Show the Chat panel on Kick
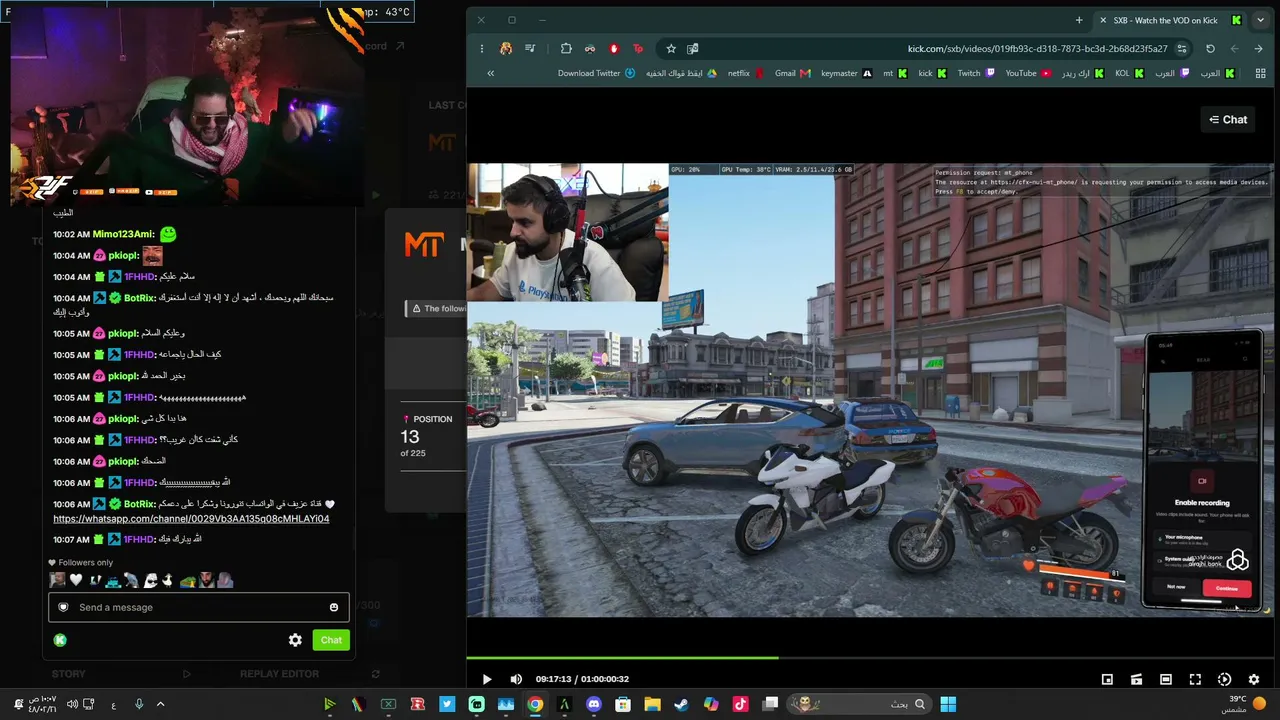Viewport: 1280px width, 720px height. pyautogui.click(x=1228, y=120)
